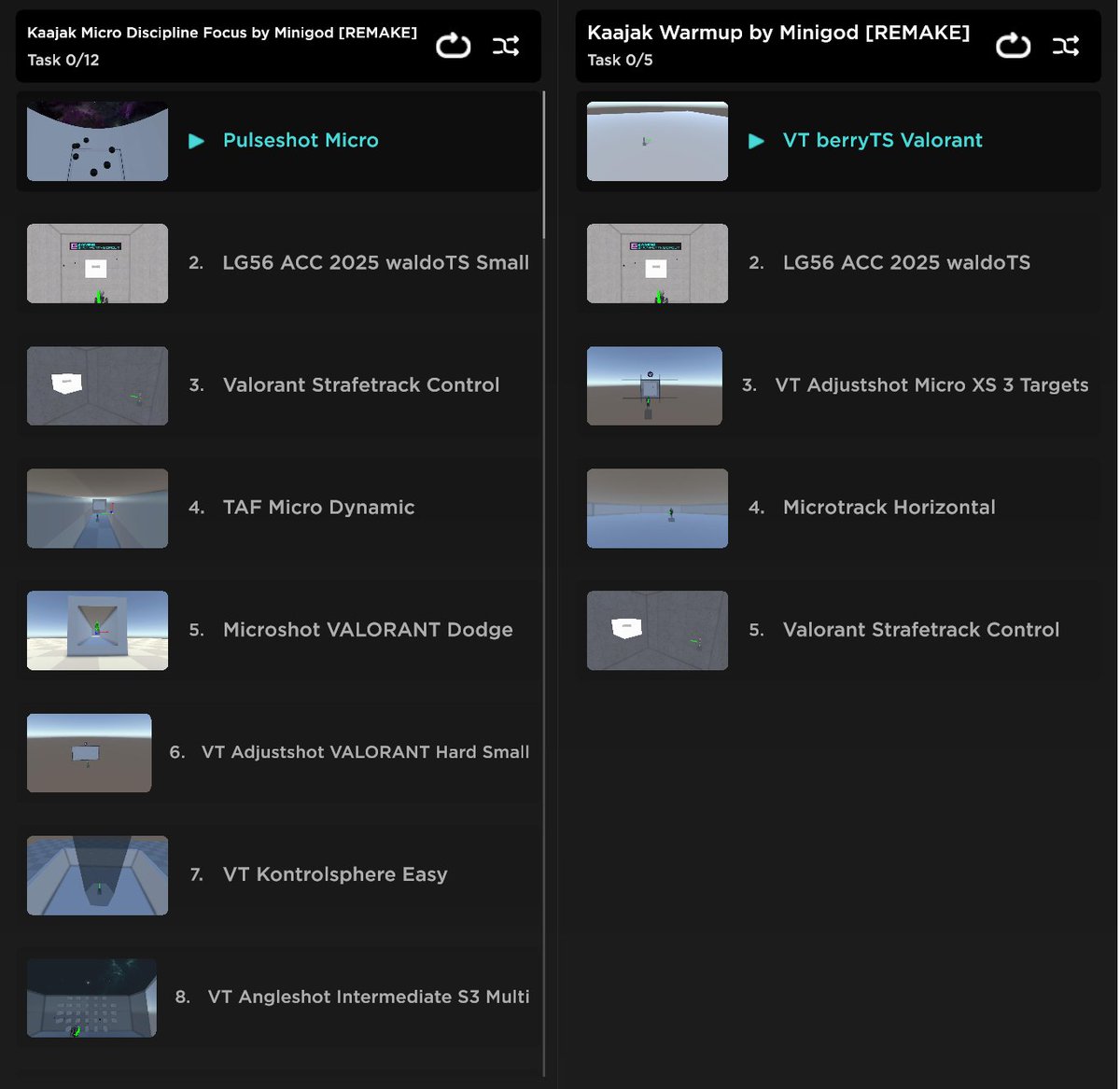This screenshot has width=1120, height=1089.
Task: Select VT Kontrolsphere Easy scenario
Action: (x=334, y=874)
